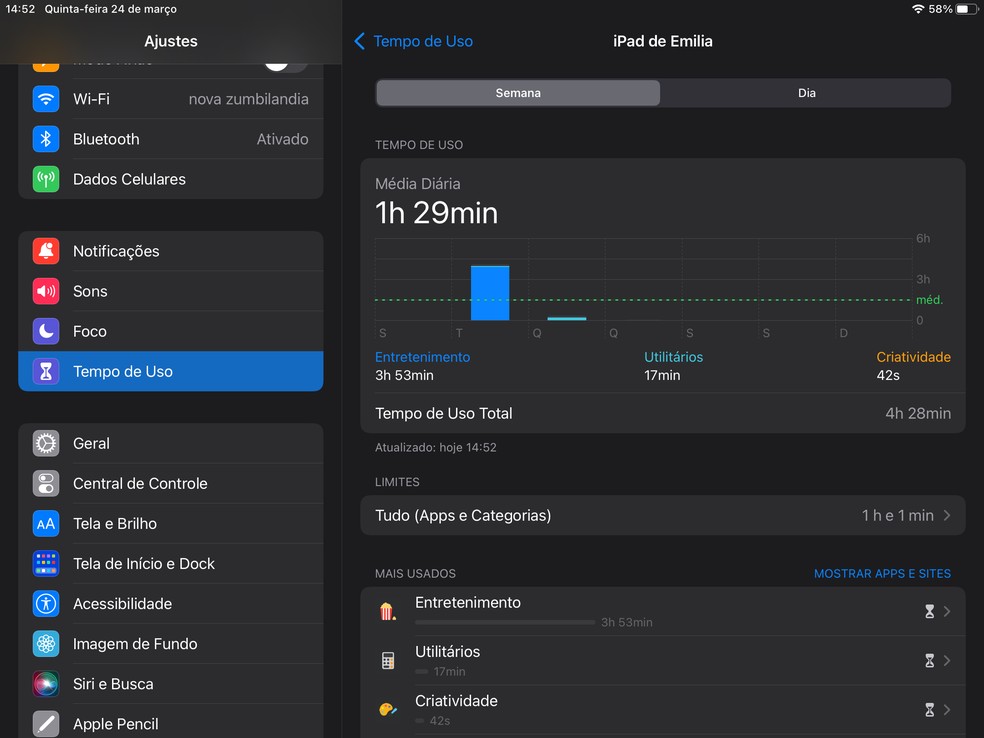Tap hourglass limit icon on Criatividade row

(x=929, y=710)
